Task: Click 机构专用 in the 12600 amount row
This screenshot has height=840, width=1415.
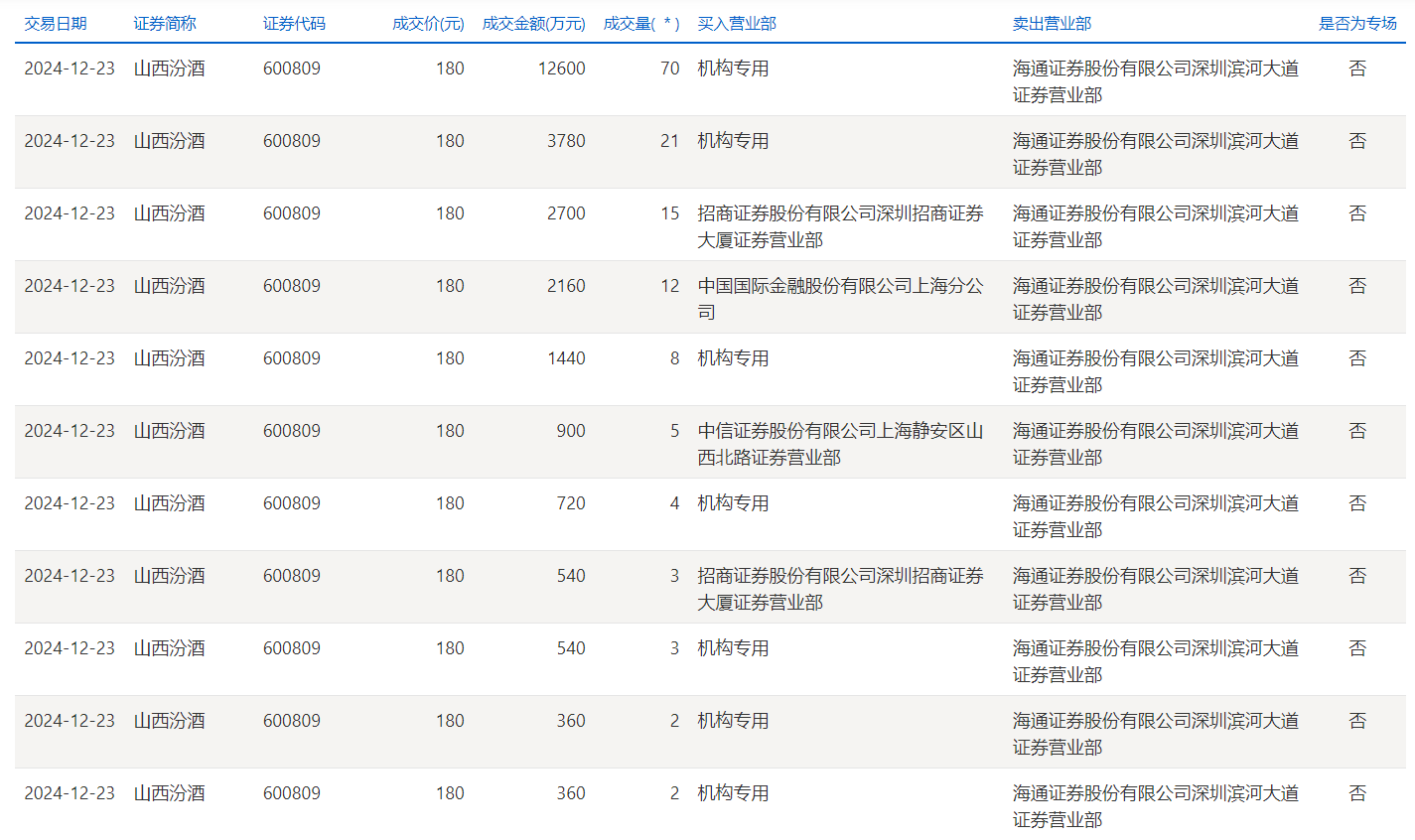Action: 733,69
